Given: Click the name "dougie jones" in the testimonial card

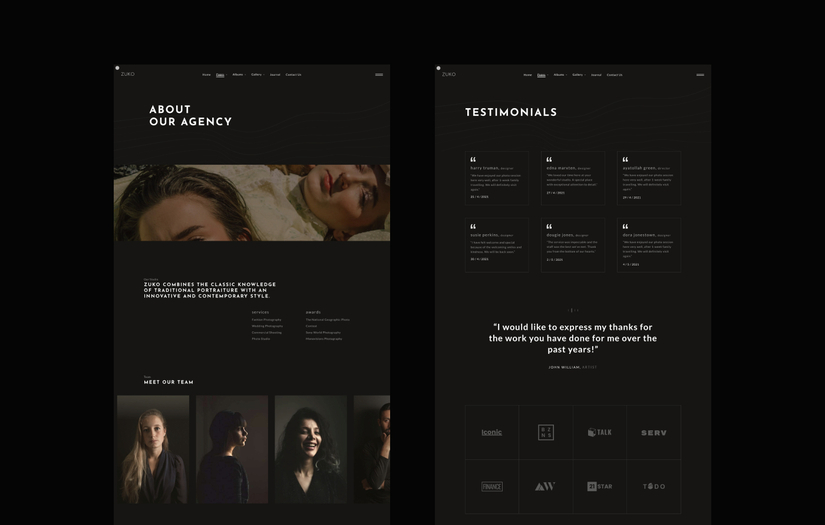Looking at the screenshot, I should click(560, 235).
